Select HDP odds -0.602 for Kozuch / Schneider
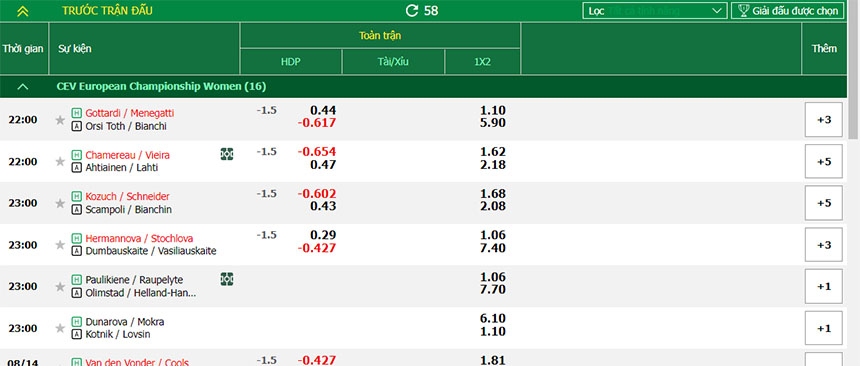Screen dimensions: 860x366 coord(316,194)
